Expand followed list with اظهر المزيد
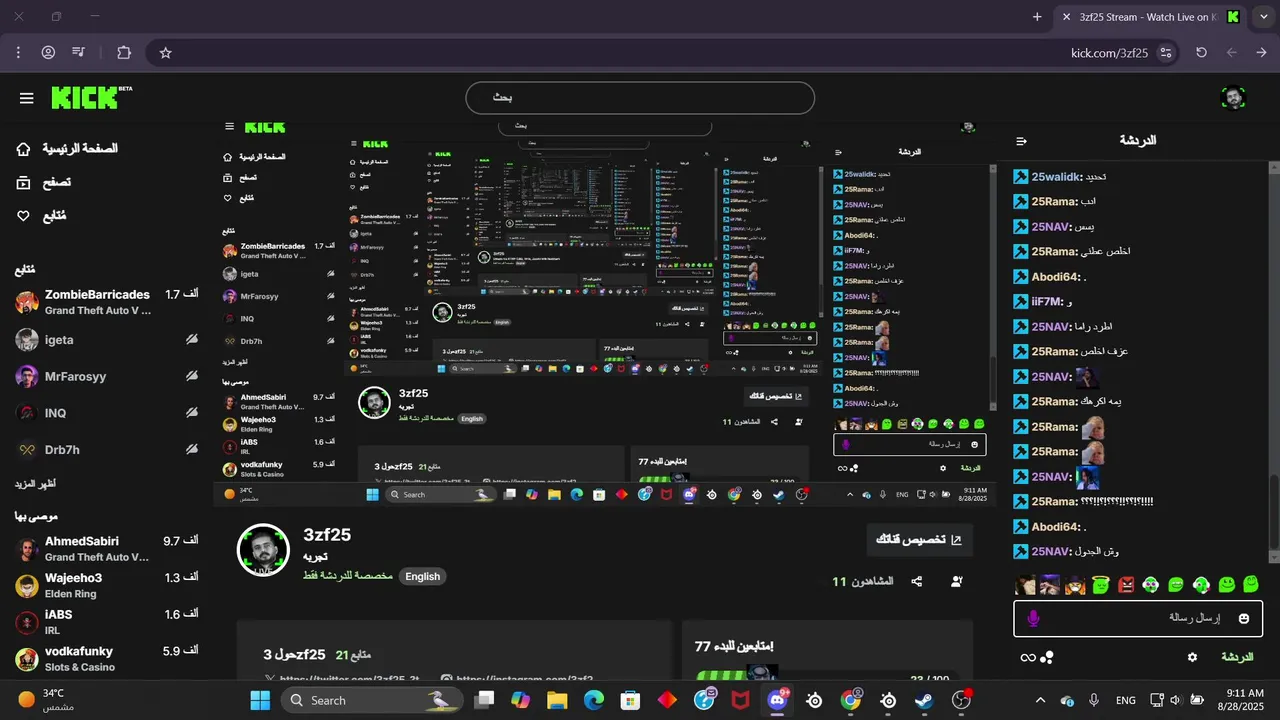 pyautogui.click(x=35, y=484)
